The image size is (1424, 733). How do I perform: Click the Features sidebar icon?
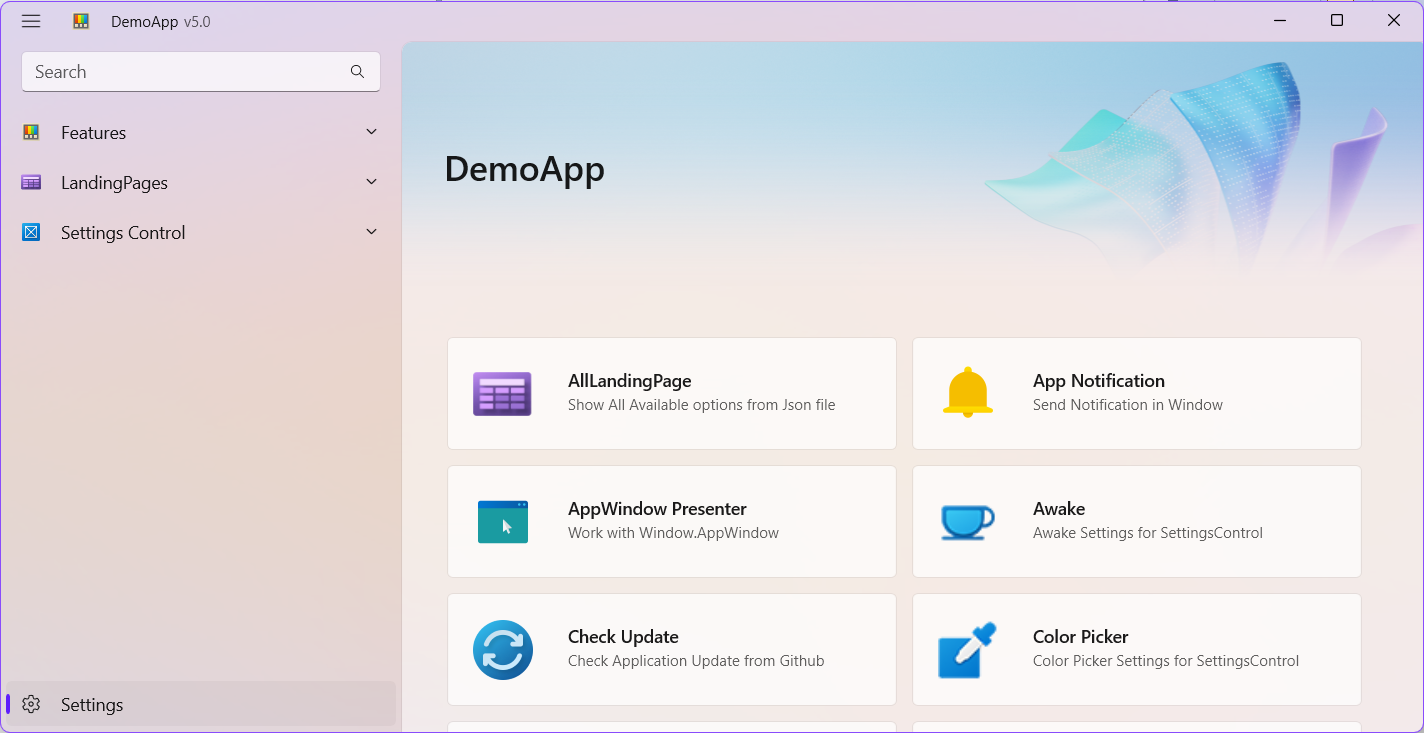(x=30, y=132)
